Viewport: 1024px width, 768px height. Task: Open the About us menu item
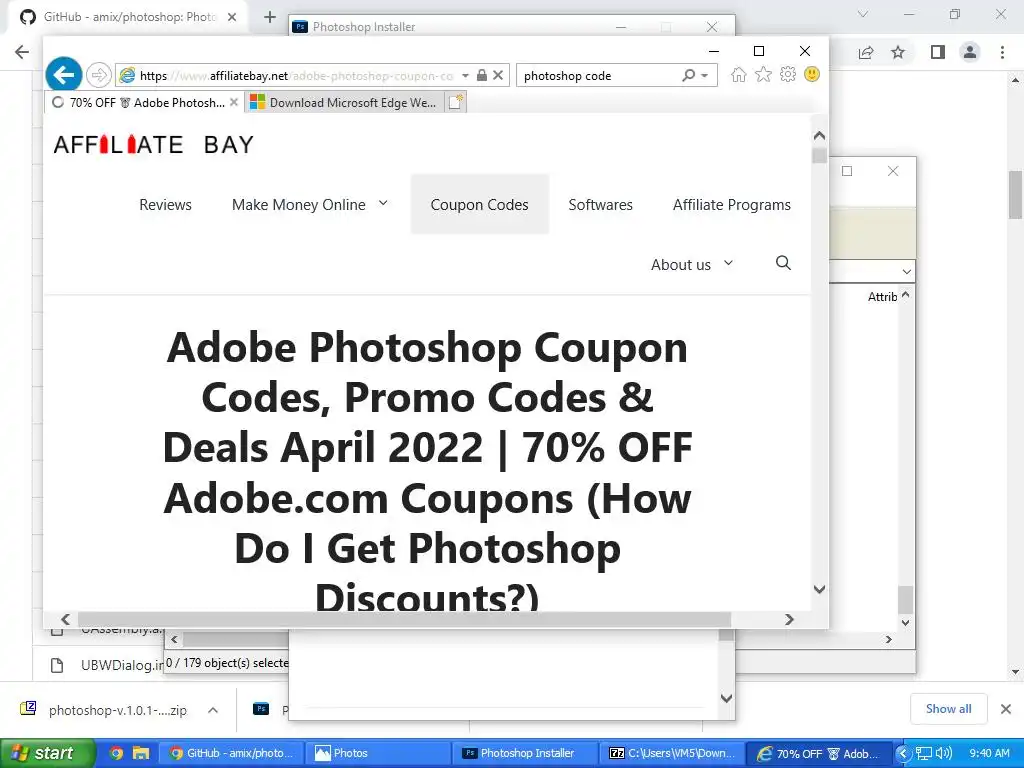pyautogui.click(x=680, y=264)
